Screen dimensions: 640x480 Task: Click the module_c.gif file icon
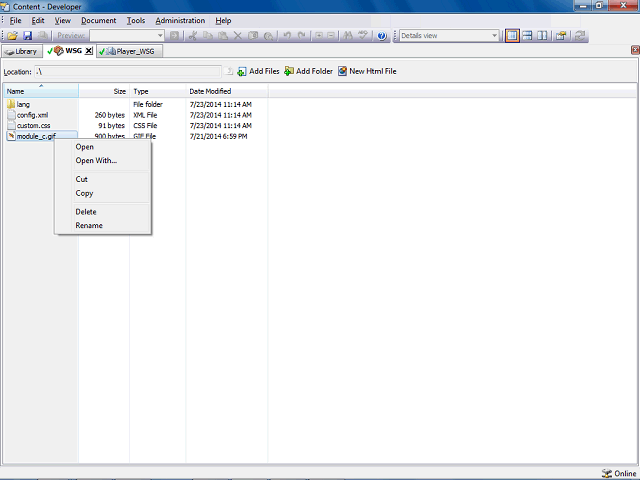click(11, 136)
